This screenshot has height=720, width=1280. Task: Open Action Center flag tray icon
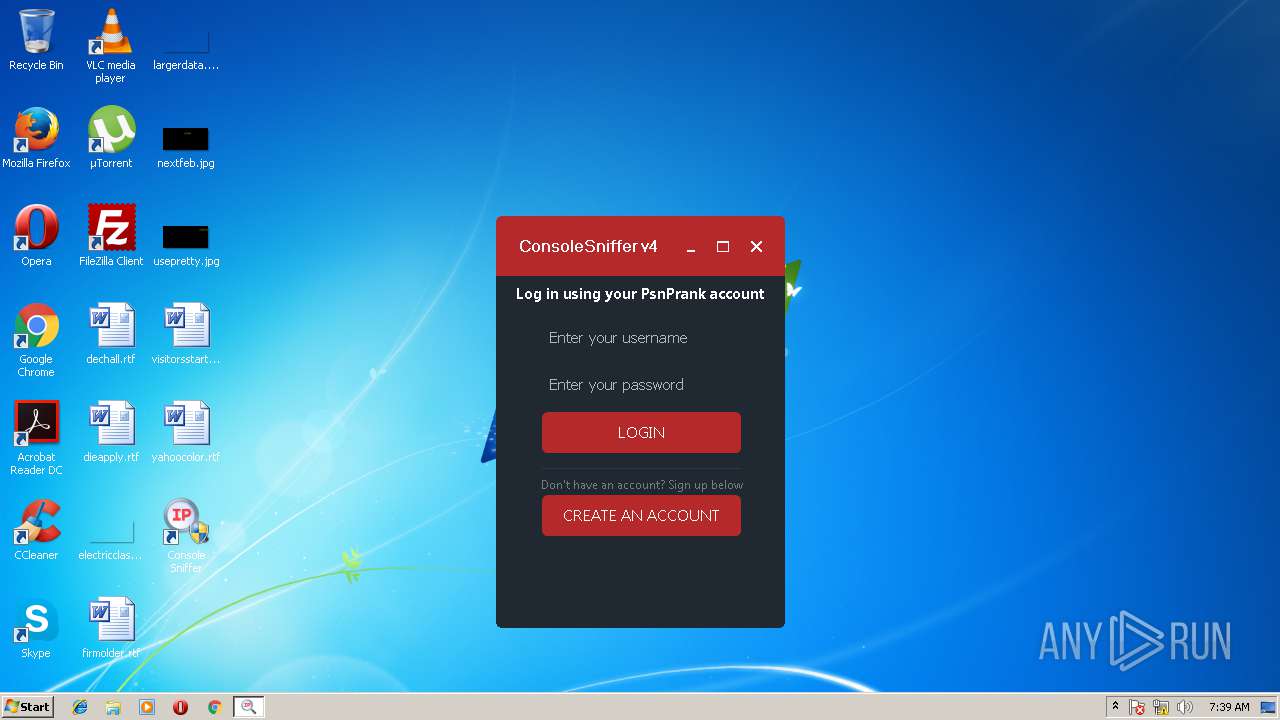point(1138,707)
